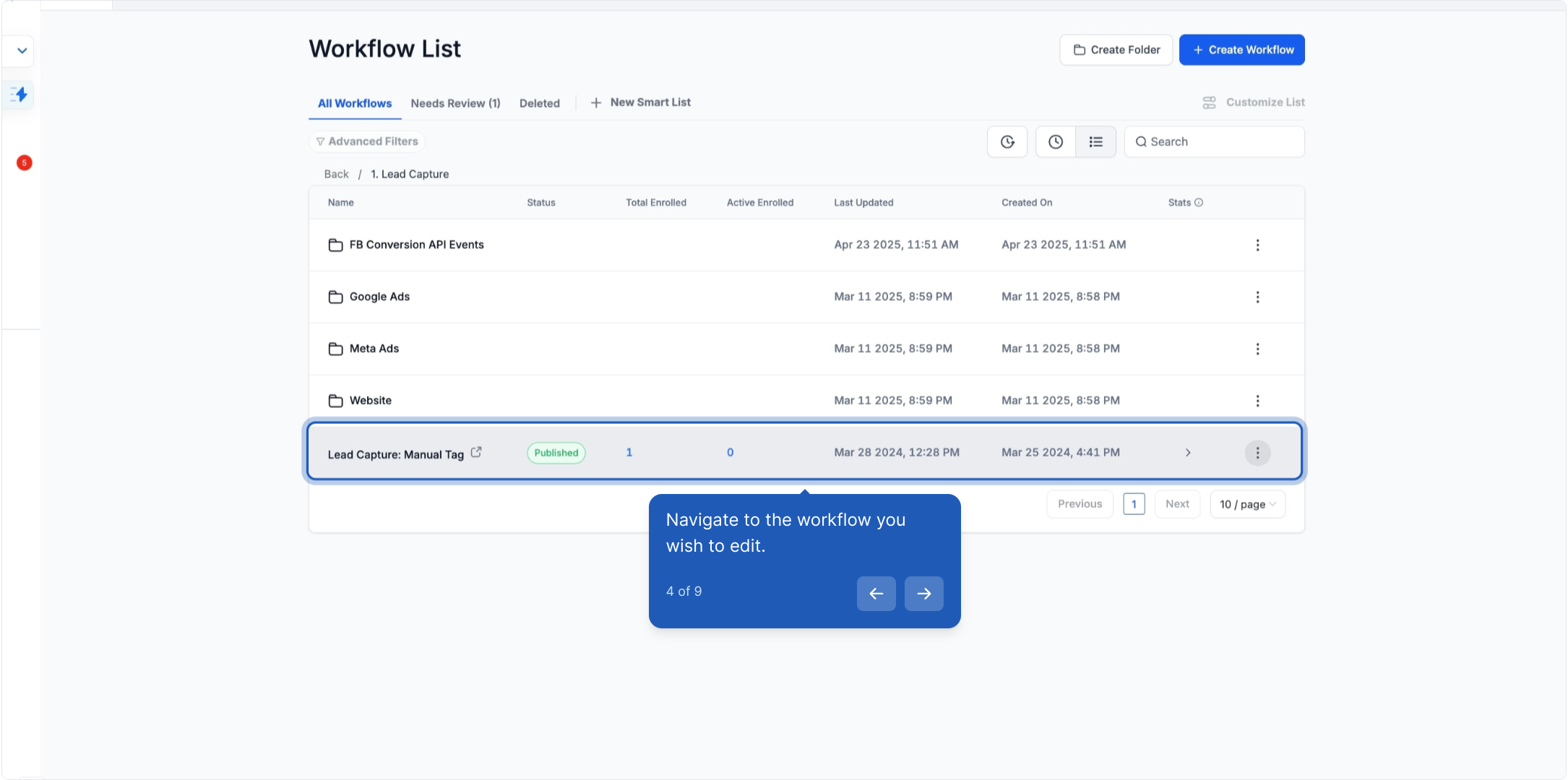1568x780 pixels.
Task: Advance to next tour step arrow
Action: click(924, 594)
